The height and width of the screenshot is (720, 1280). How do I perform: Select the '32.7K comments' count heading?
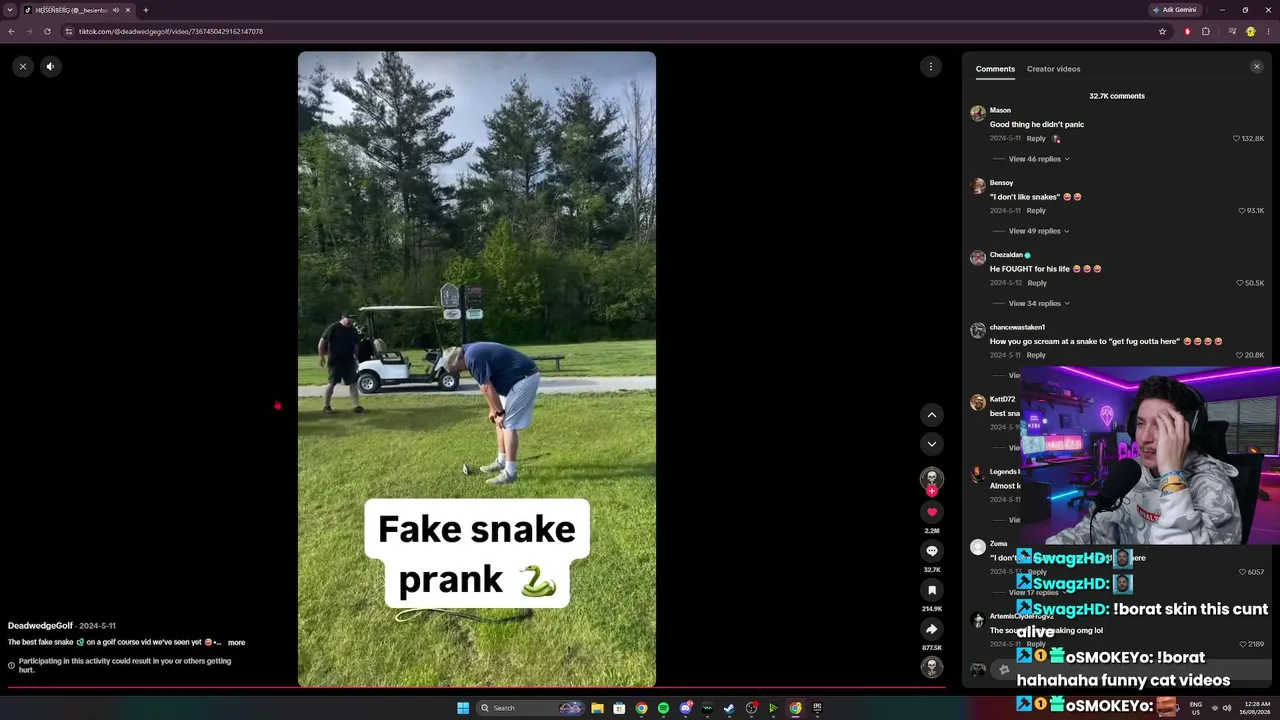coord(1117,96)
